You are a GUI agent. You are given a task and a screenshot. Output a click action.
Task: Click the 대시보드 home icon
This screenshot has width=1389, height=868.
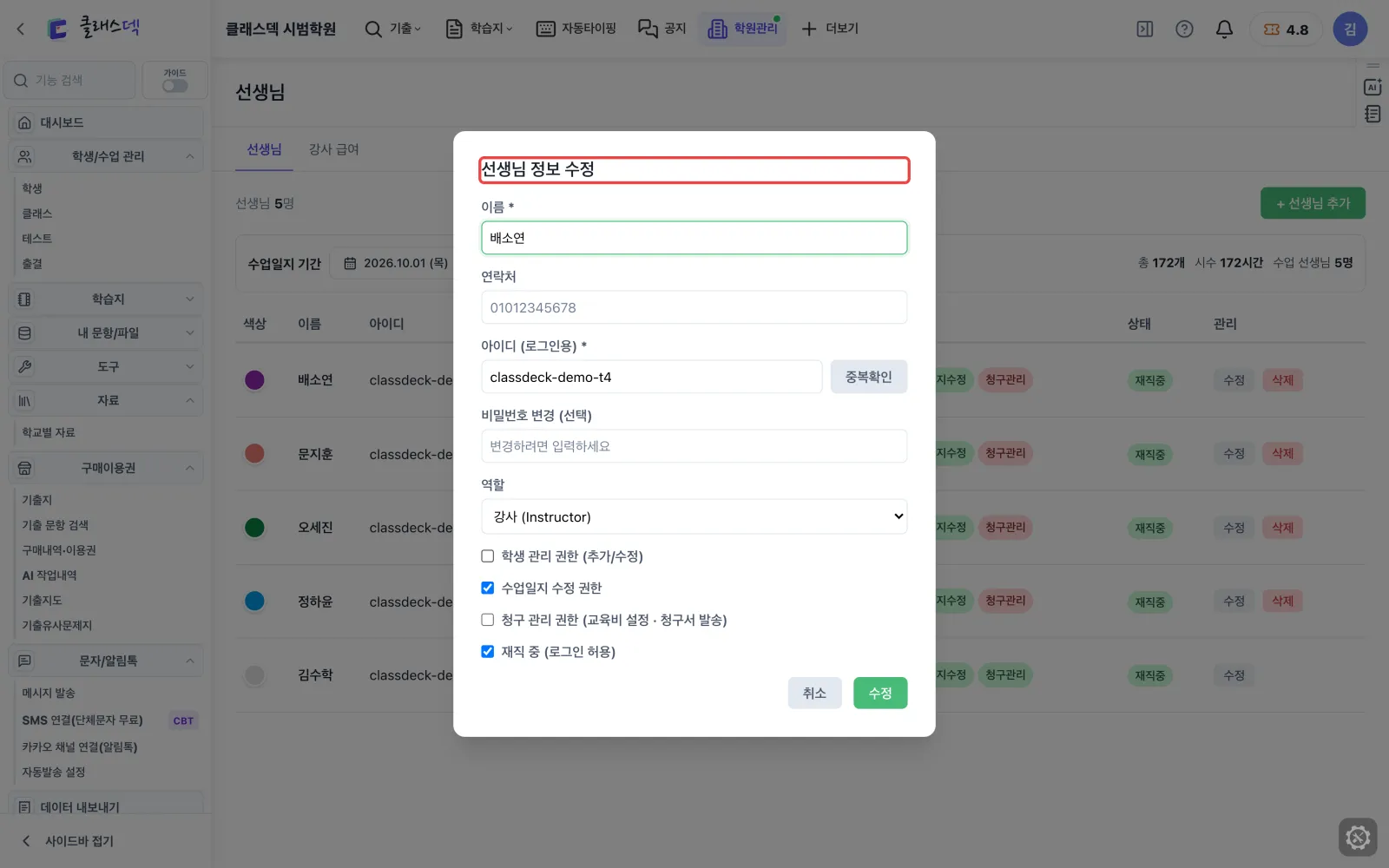(24, 122)
